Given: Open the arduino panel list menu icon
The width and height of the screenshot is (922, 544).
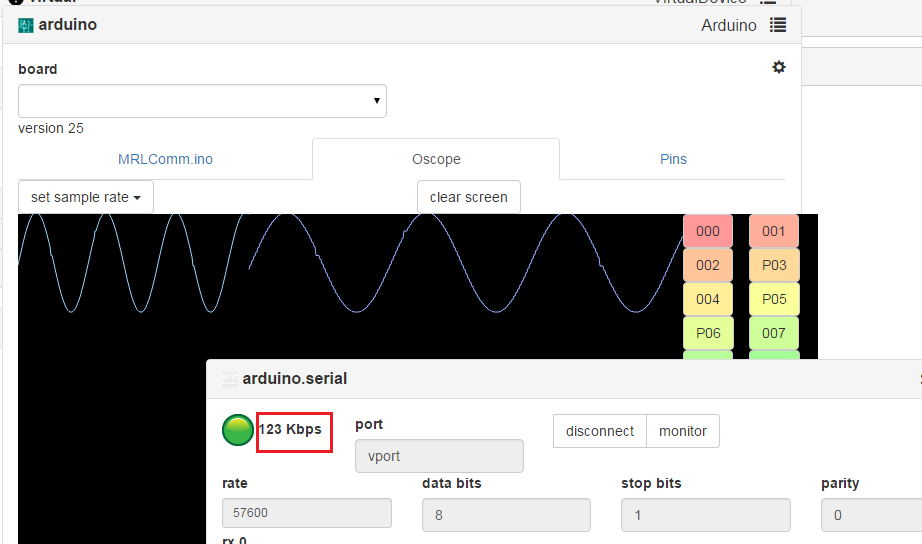Looking at the screenshot, I should click(x=778, y=25).
